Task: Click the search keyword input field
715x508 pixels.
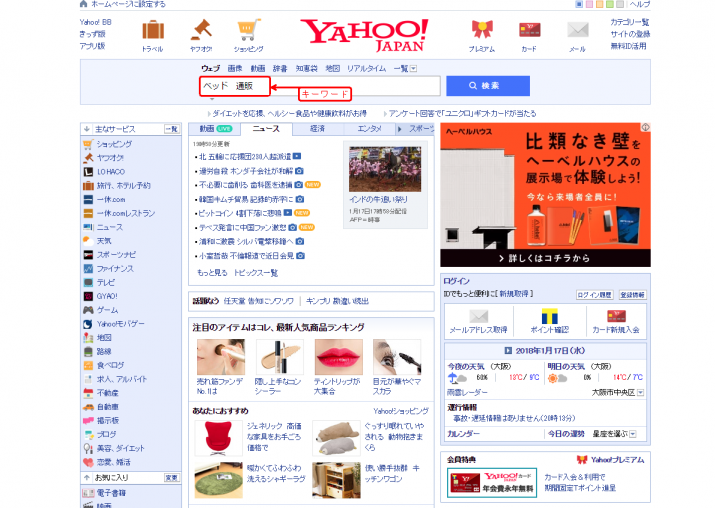Action: 320,86
